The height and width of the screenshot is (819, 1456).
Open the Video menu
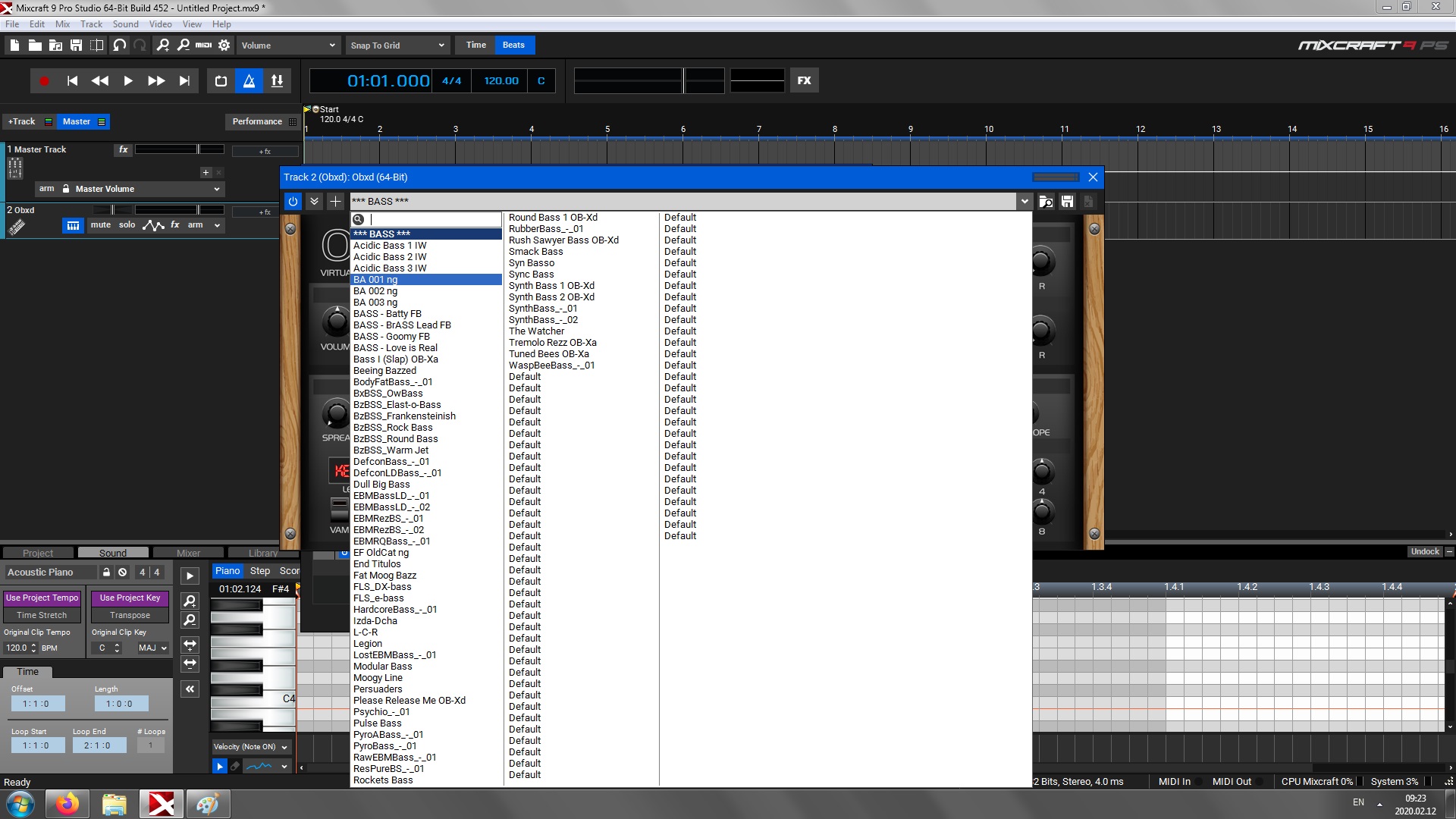tap(160, 24)
